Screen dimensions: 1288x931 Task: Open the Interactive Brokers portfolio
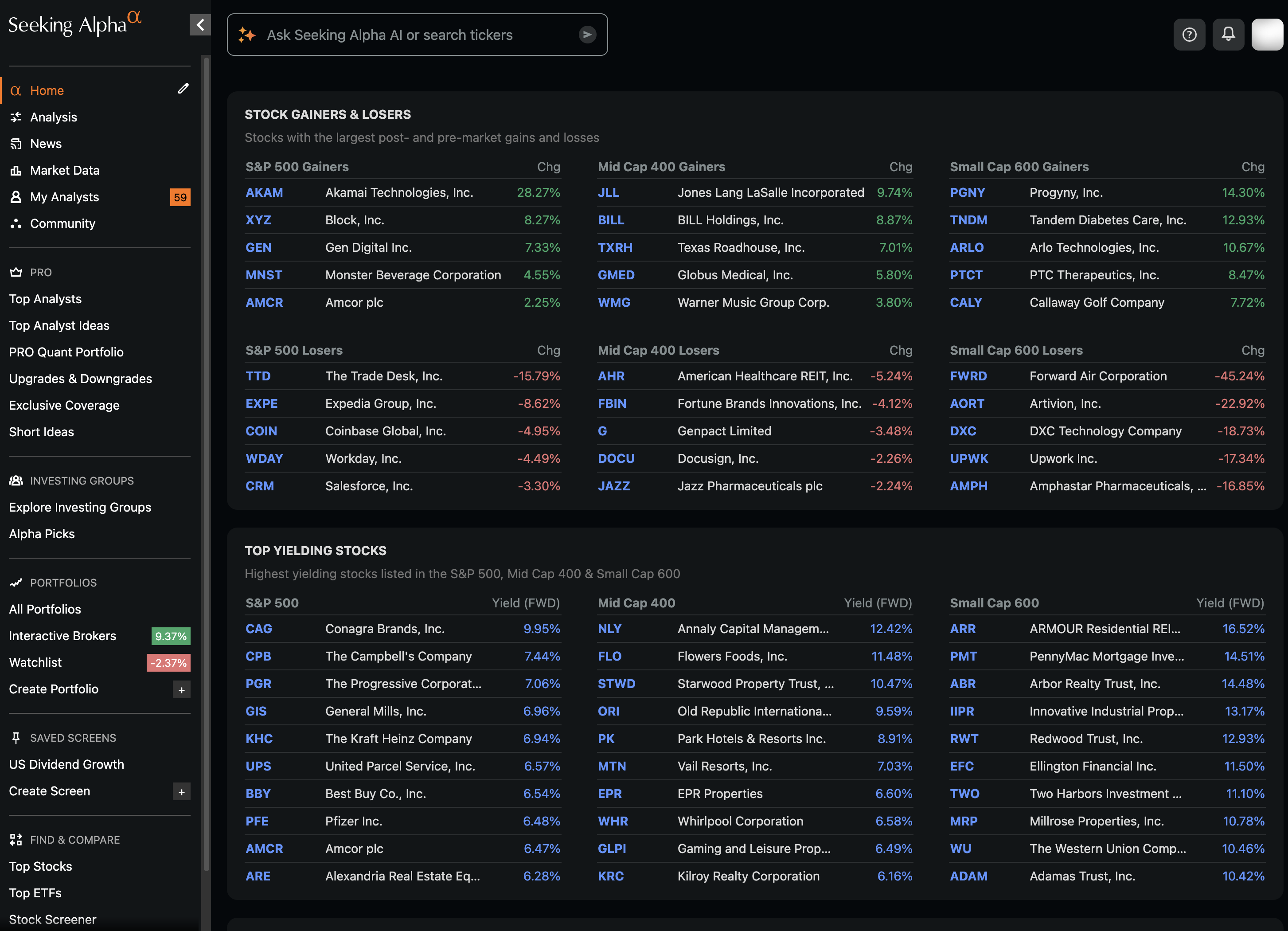point(62,636)
